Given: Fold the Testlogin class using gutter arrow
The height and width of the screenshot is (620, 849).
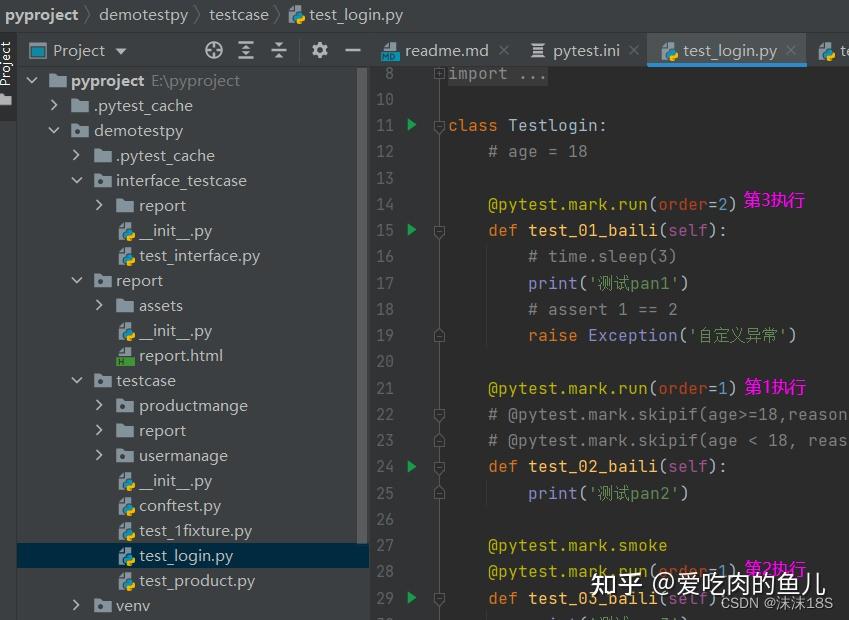Looking at the screenshot, I should pyautogui.click(x=438, y=125).
